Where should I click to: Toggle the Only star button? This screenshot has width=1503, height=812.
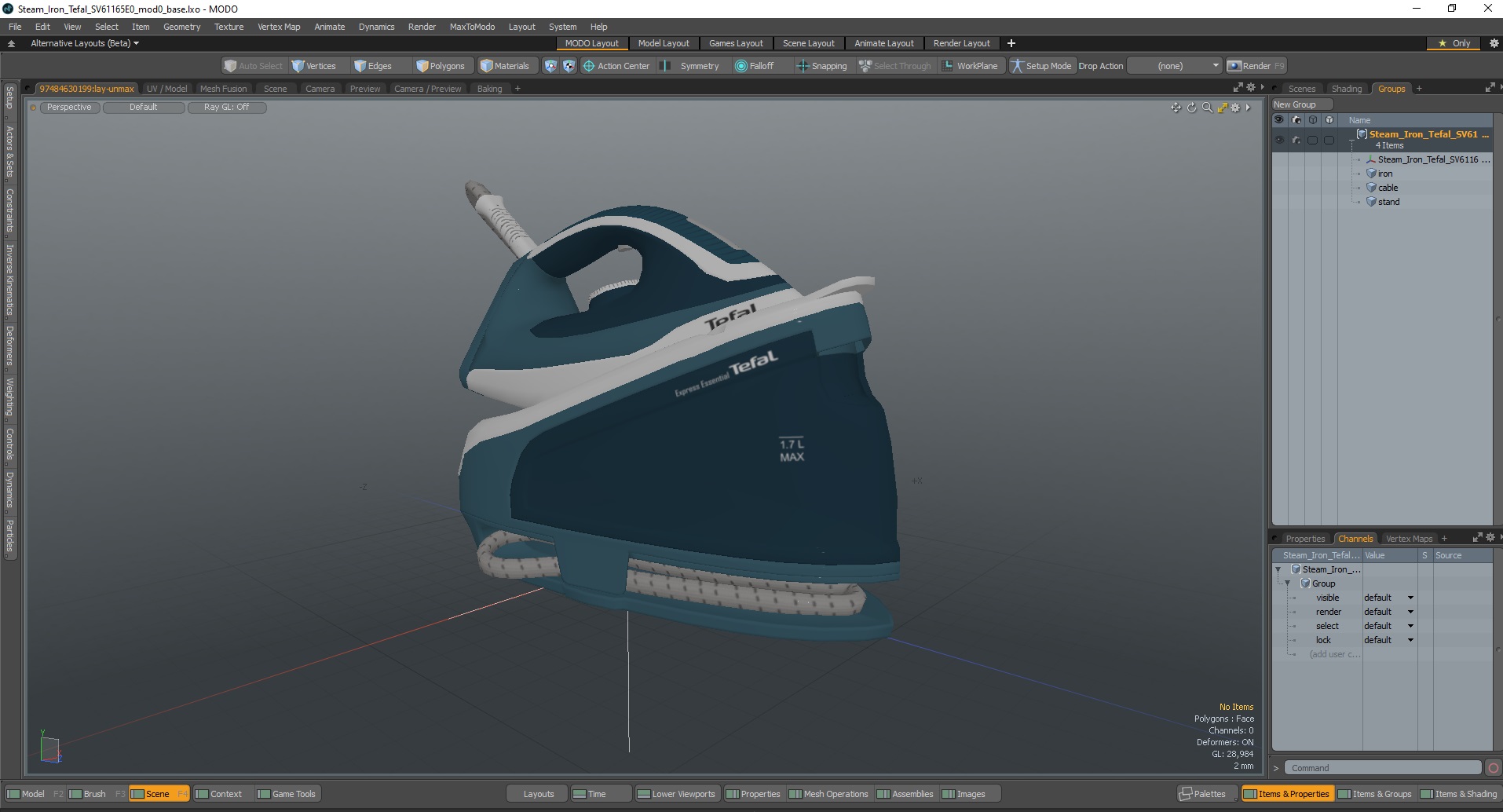coord(1454,43)
